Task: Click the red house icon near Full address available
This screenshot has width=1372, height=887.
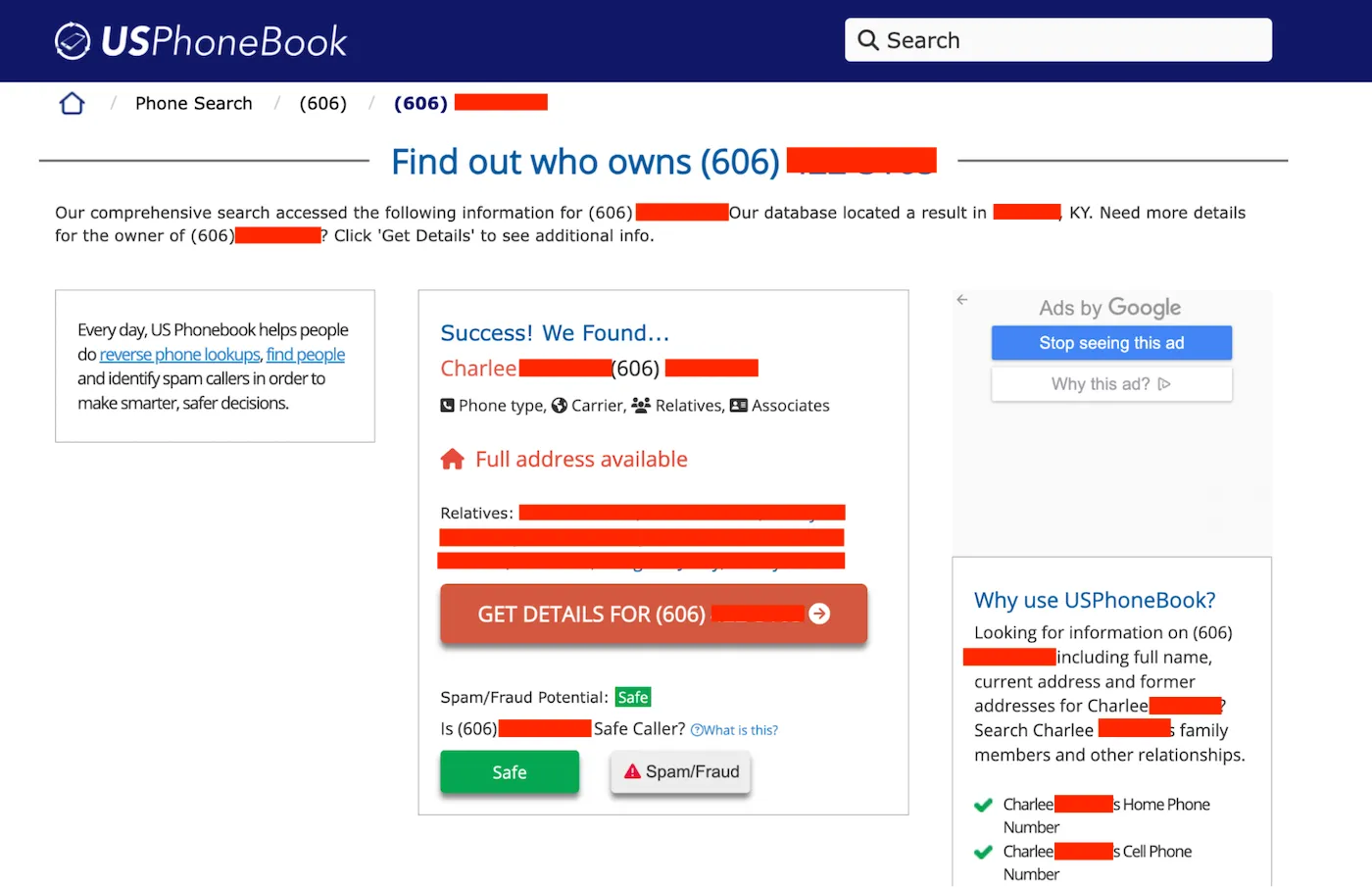Action: pyautogui.click(x=453, y=458)
